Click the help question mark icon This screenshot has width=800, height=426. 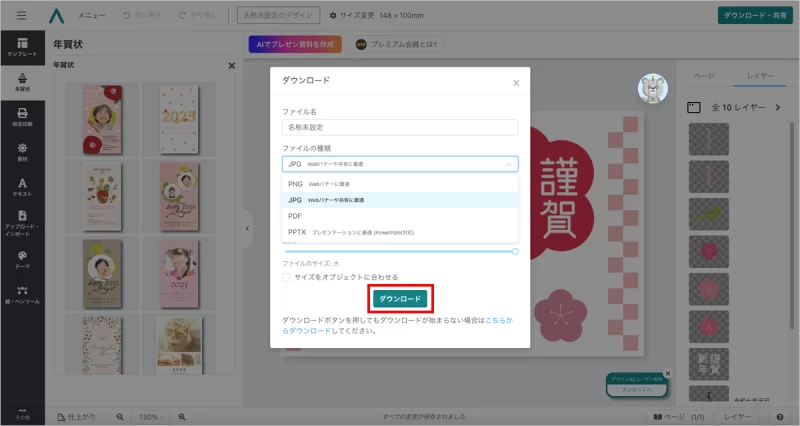[x=780, y=416]
